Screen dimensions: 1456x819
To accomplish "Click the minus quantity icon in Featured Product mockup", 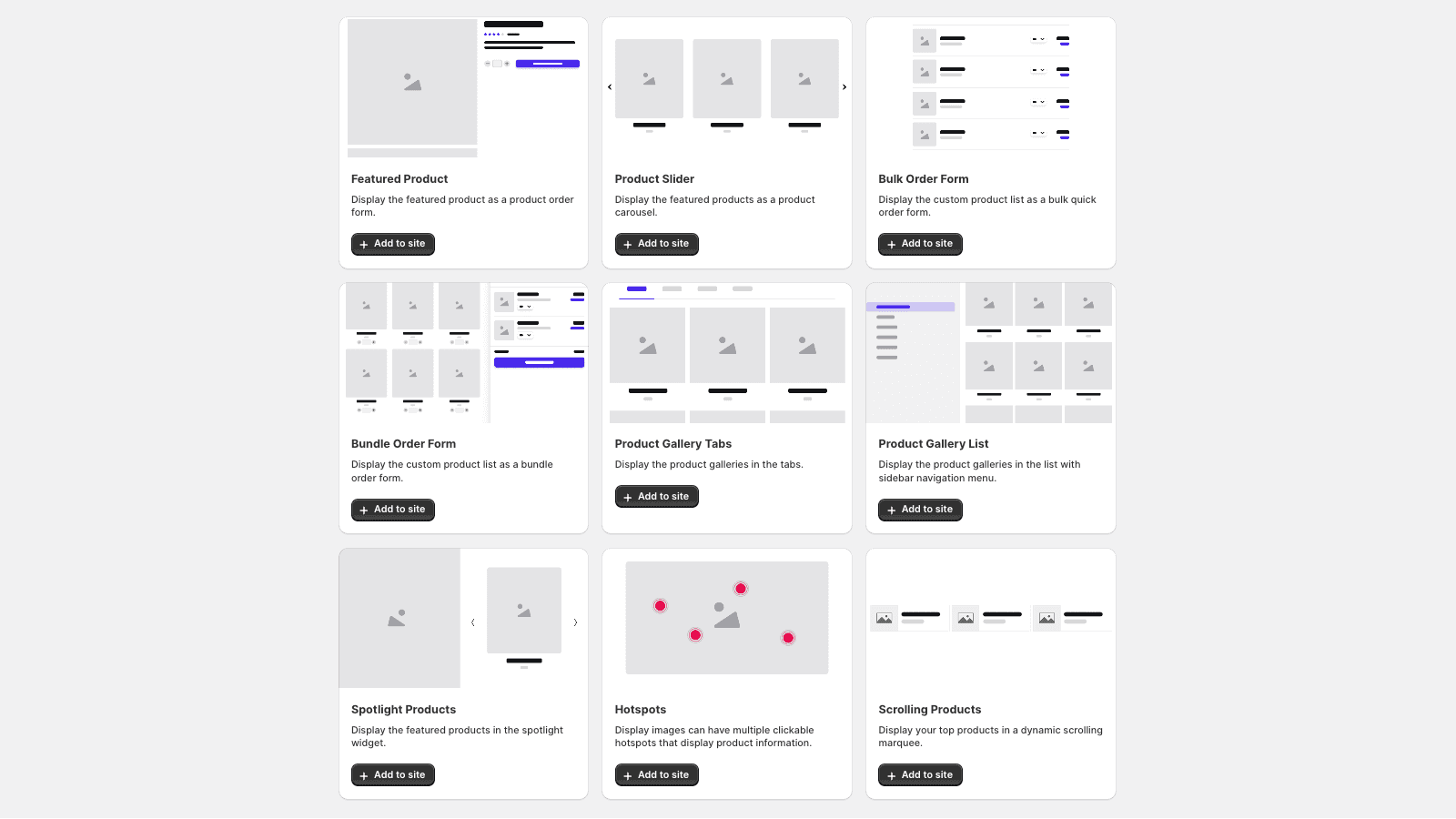I will (488, 64).
